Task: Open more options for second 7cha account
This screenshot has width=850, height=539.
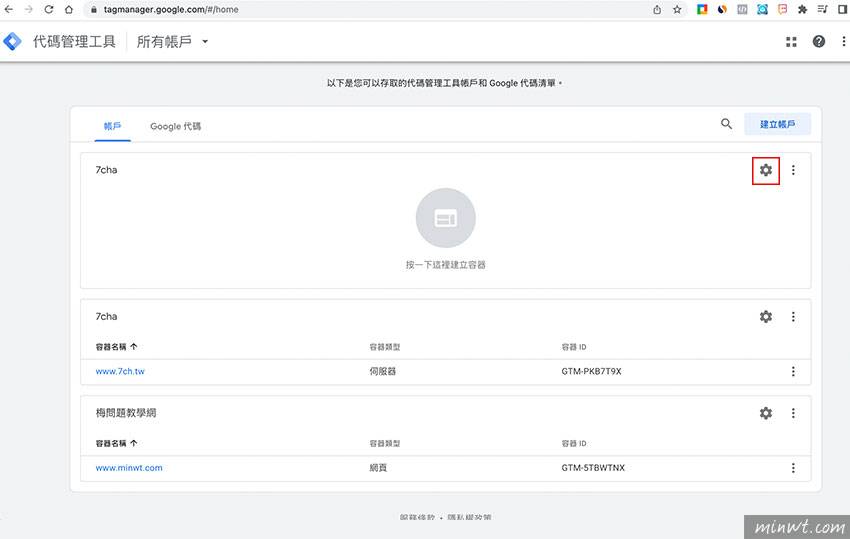Action: click(x=793, y=317)
